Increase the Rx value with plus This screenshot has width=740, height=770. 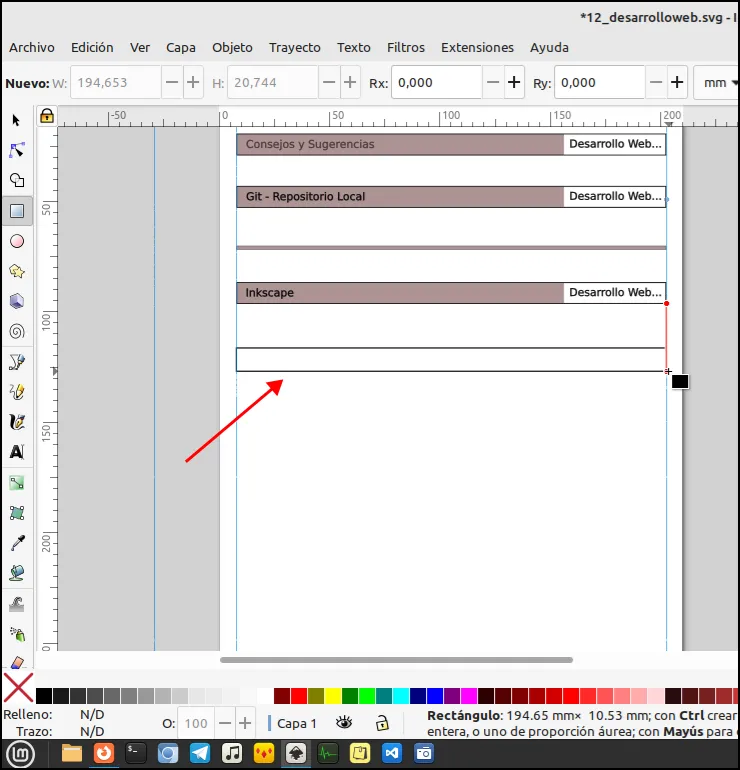[514, 82]
